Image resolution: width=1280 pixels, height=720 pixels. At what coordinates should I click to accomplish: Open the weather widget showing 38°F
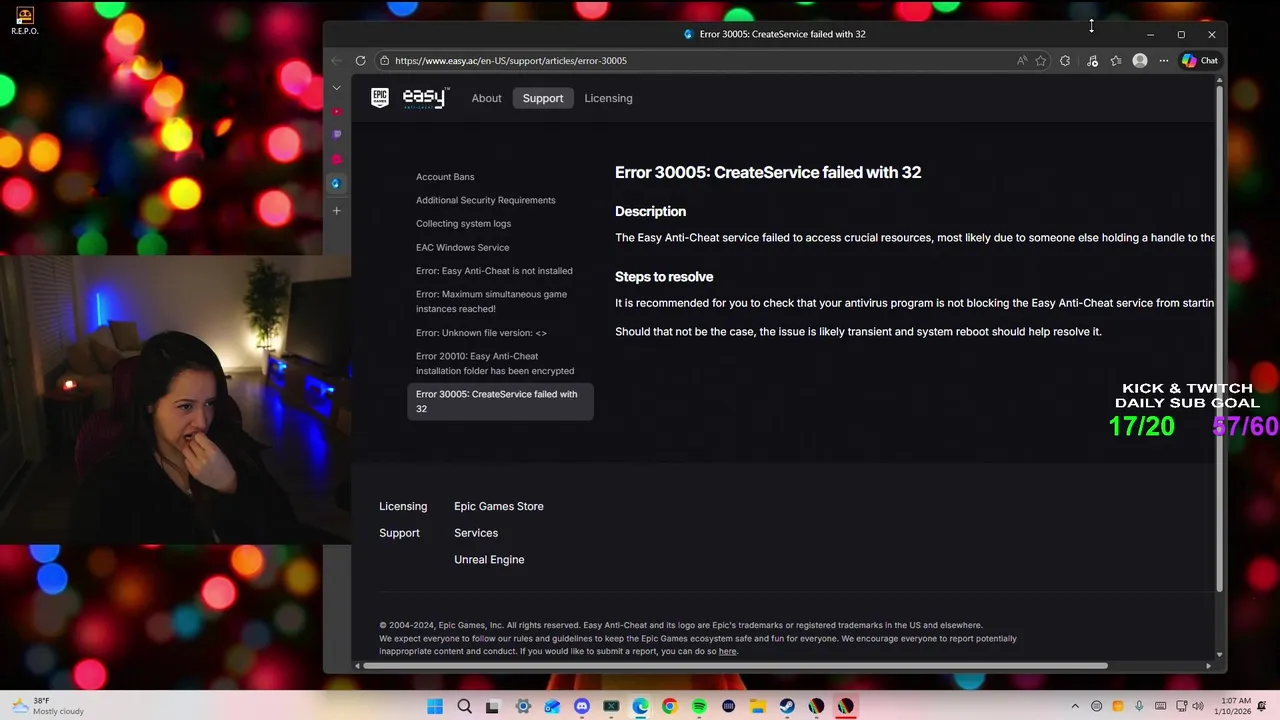[46, 706]
